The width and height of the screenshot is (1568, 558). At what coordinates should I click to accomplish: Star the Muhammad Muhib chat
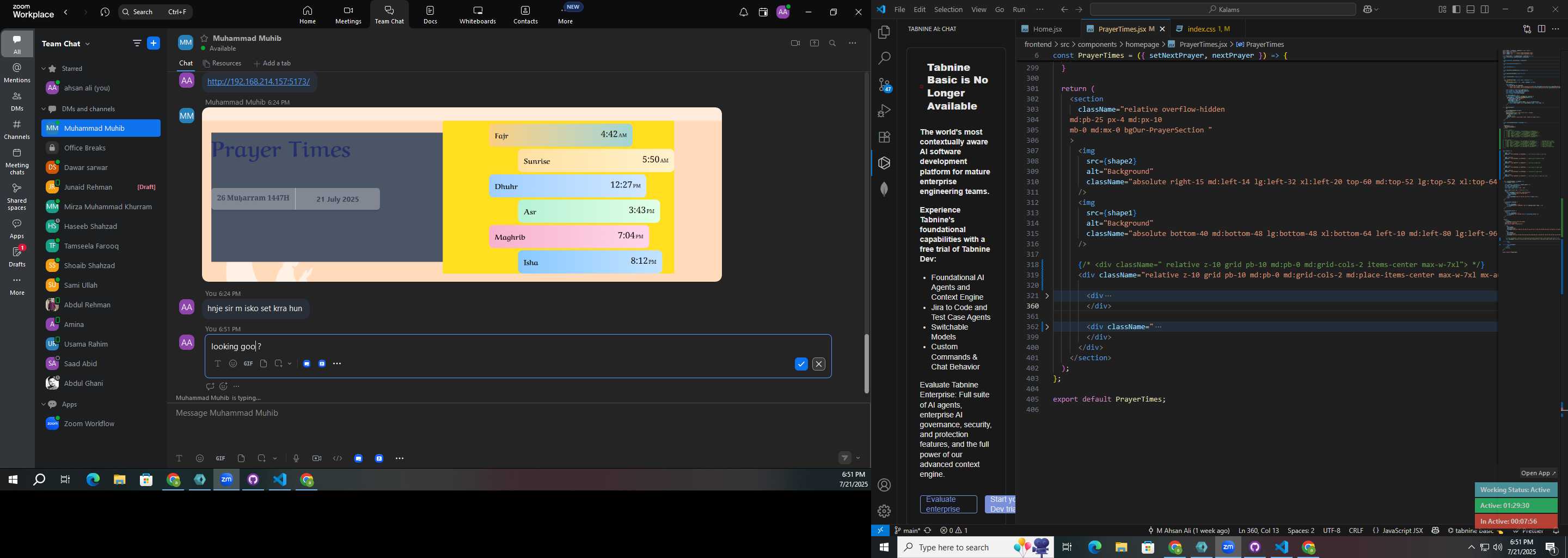point(204,38)
